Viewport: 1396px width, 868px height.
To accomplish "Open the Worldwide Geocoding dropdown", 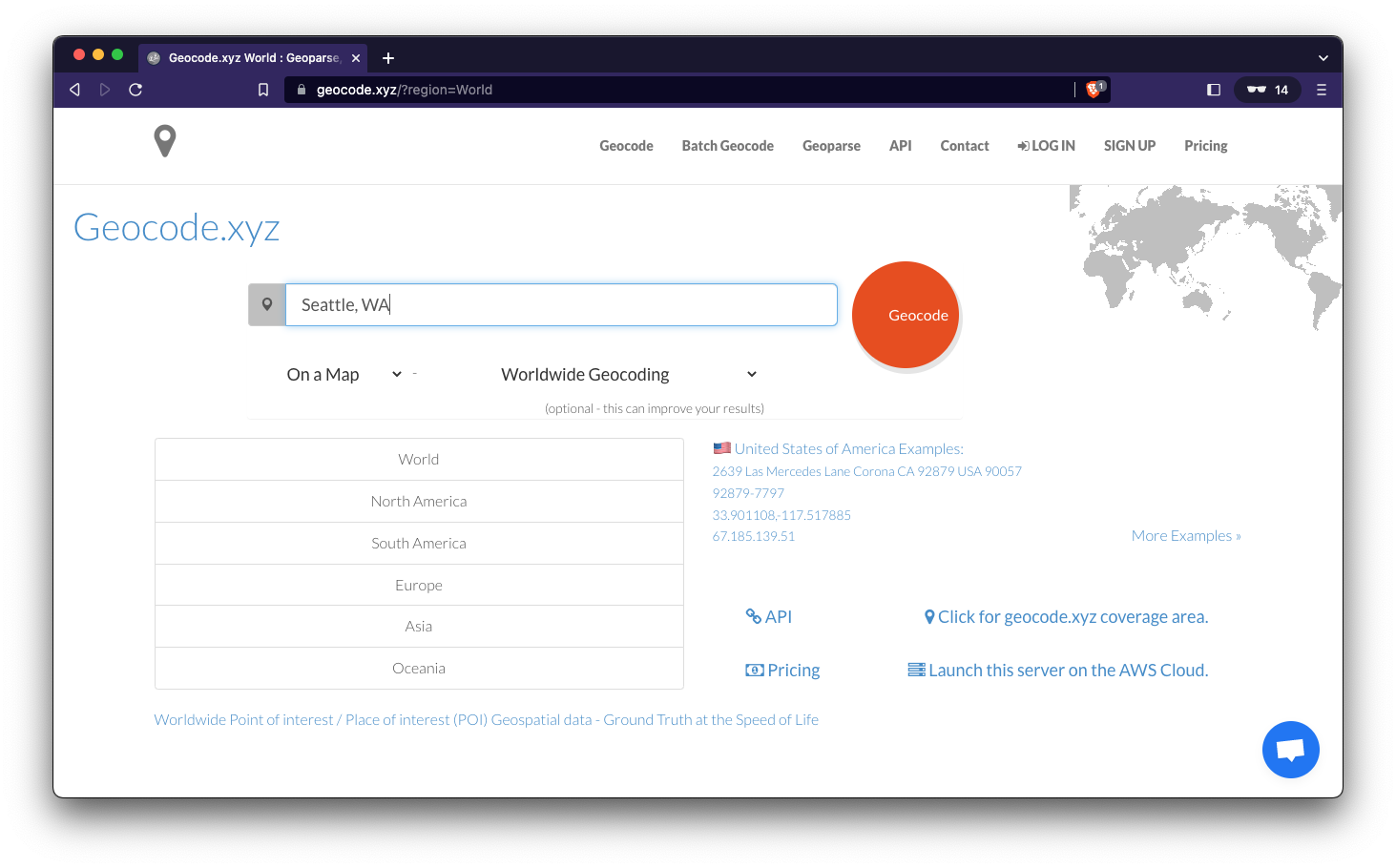I will pyautogui.click(x=628, y=375).
